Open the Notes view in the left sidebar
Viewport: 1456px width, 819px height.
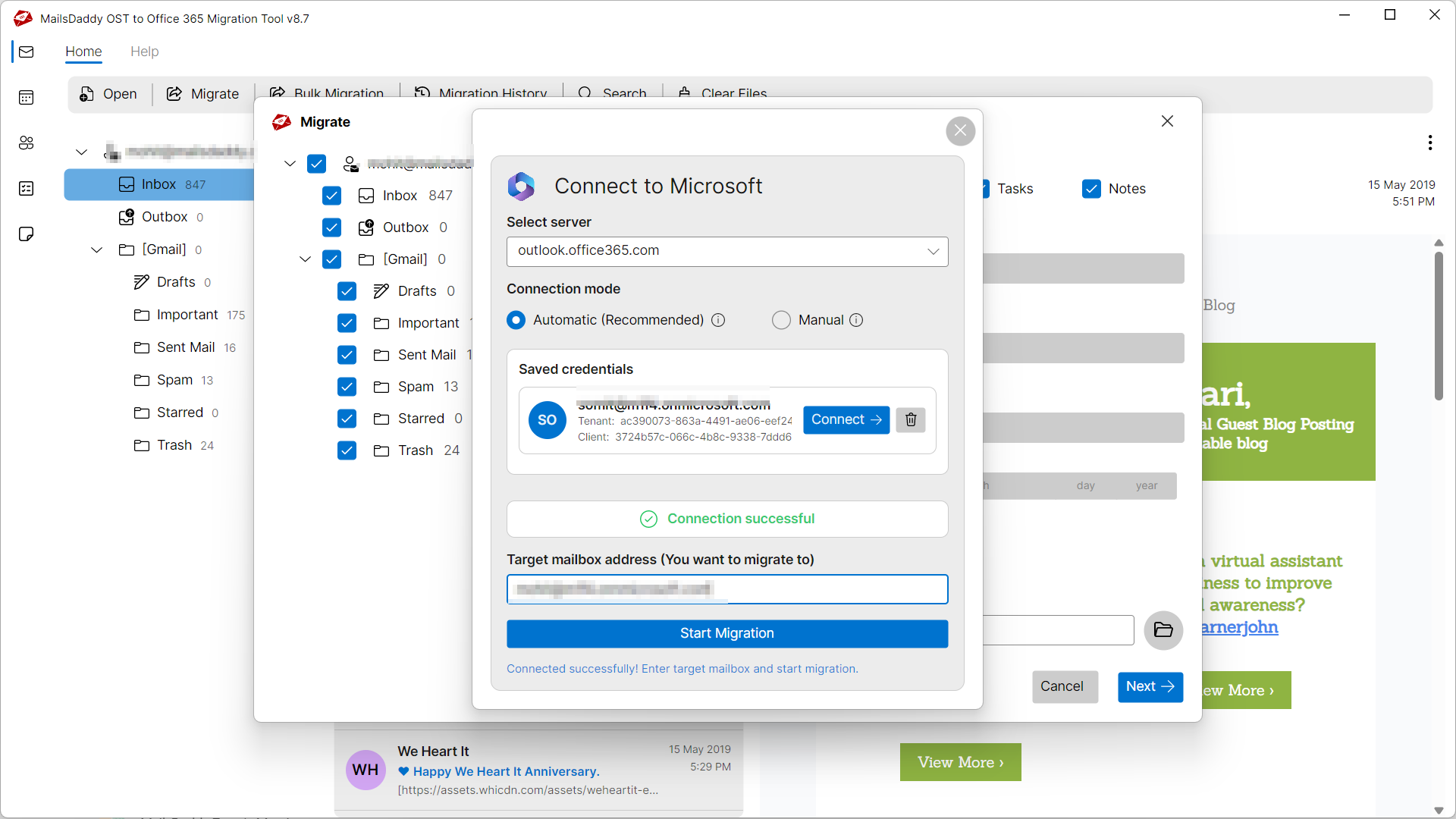pyautogui.click(x=27, y=234)
